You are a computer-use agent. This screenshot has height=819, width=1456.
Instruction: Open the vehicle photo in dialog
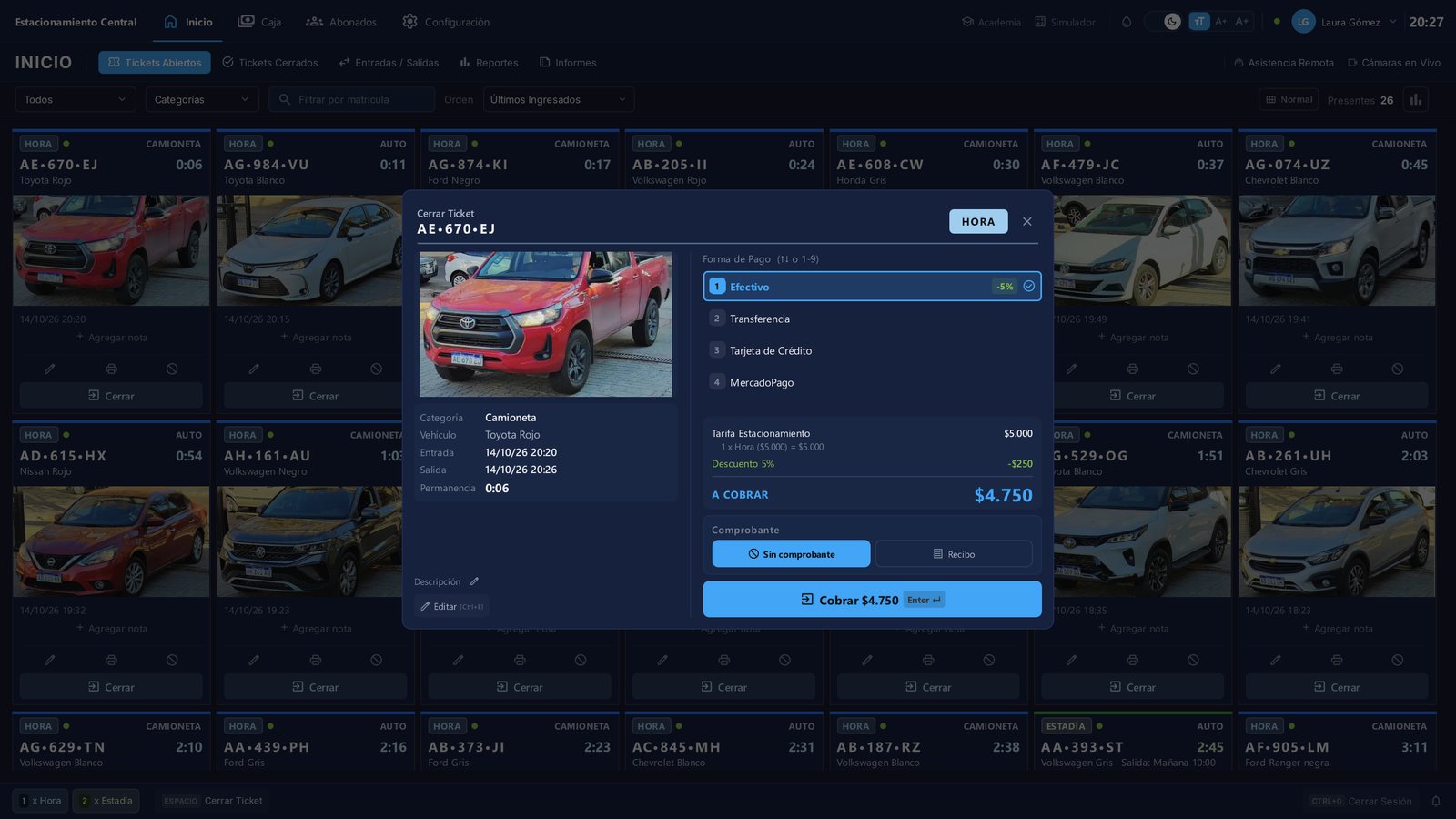(x=545, y=324)
